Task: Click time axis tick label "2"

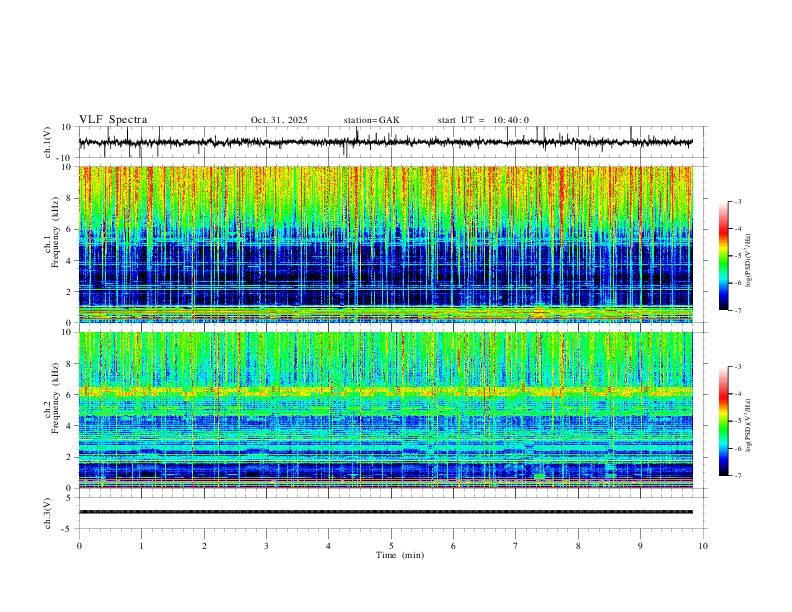Action: tap(204, 546)
